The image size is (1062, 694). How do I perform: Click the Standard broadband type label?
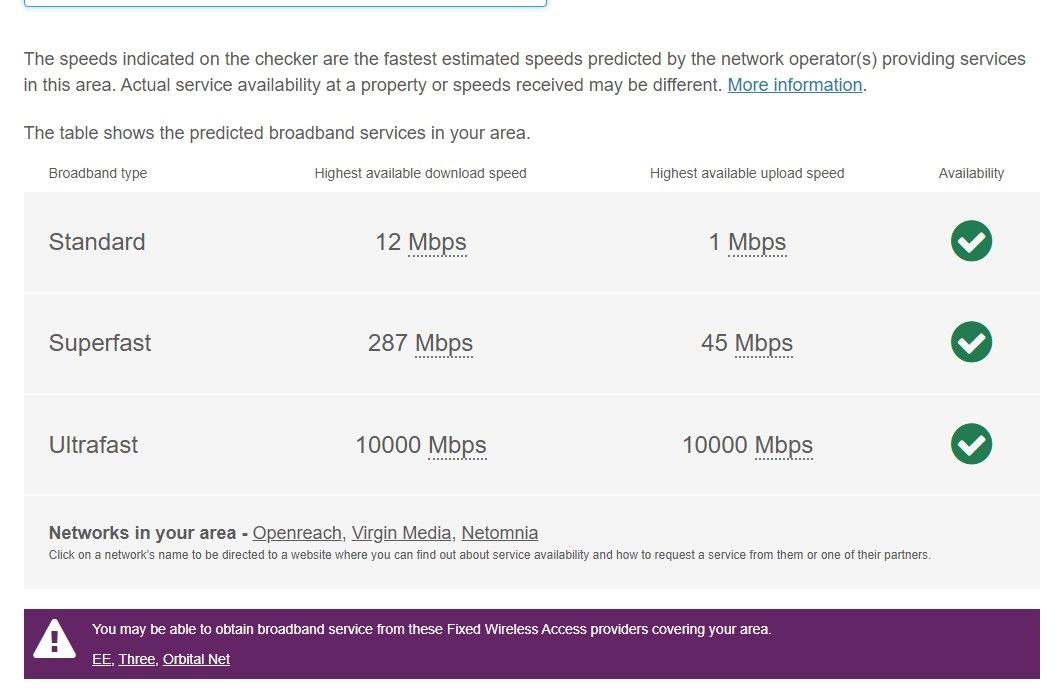[x=97, y=242]
